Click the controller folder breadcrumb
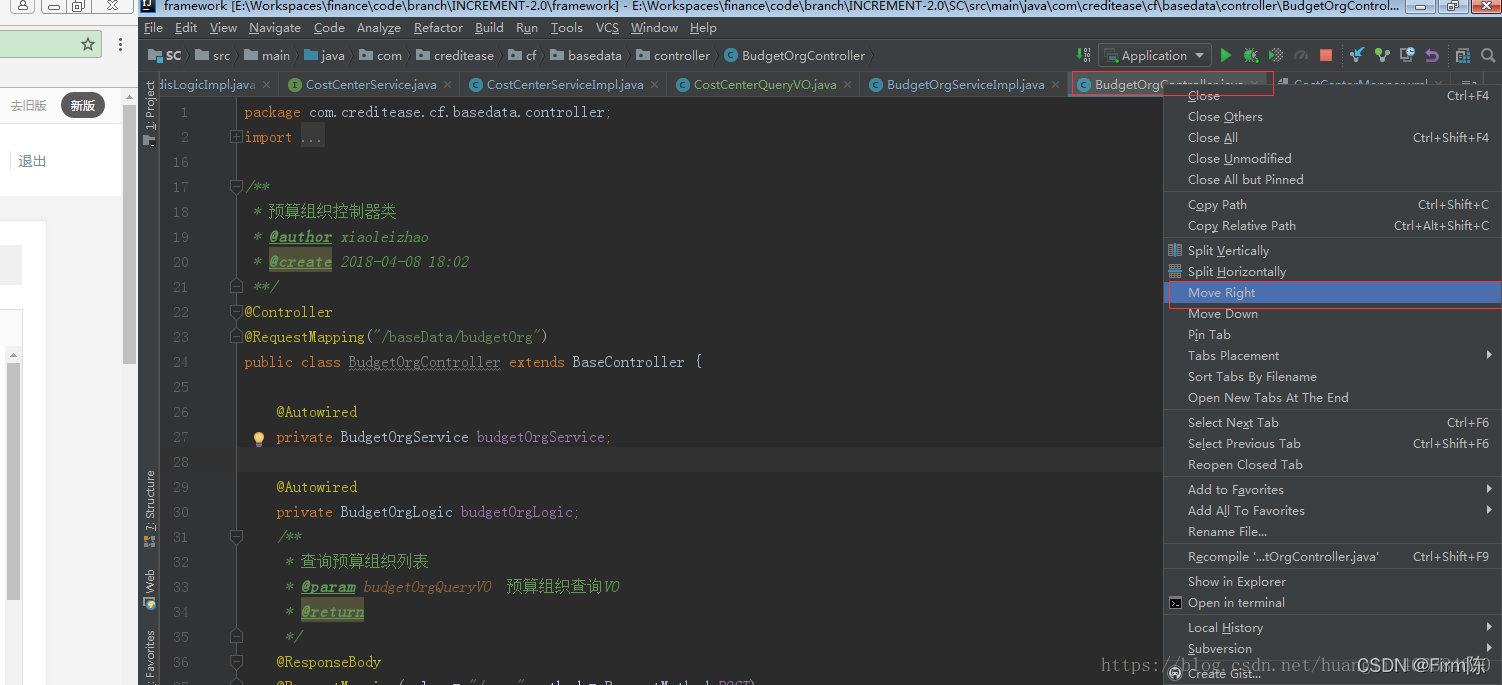The image size is (1502, 685). point(672,56)
